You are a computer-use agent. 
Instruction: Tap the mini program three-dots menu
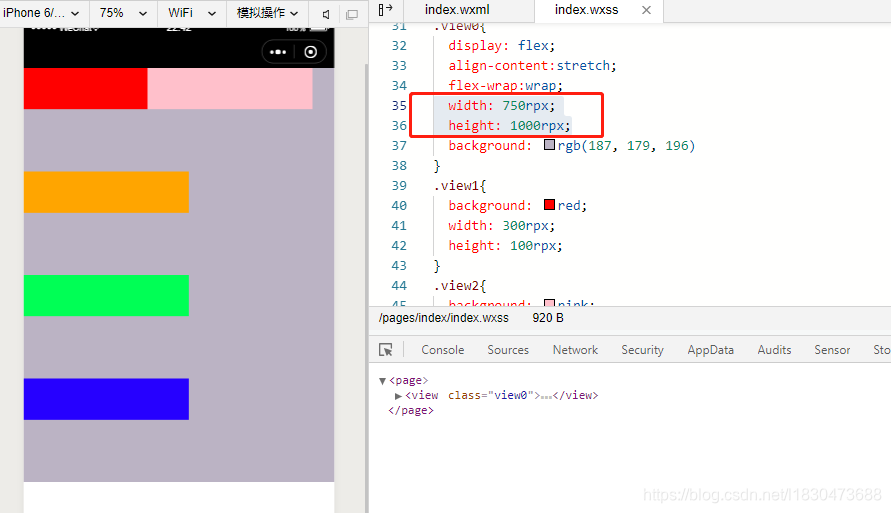[278, 52]
